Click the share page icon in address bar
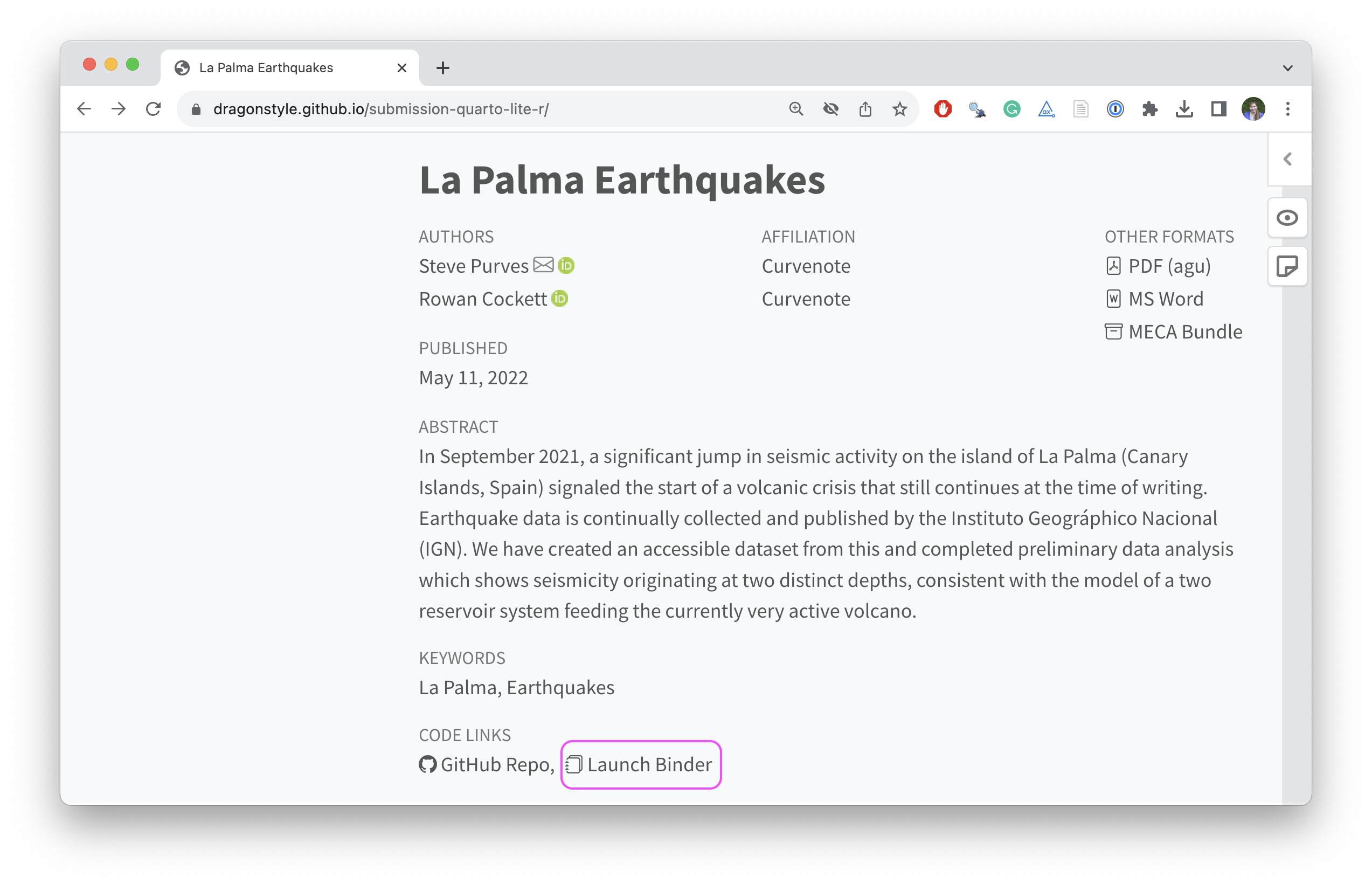The width and height of the screenshot is (1372, 885). [865, 109]
